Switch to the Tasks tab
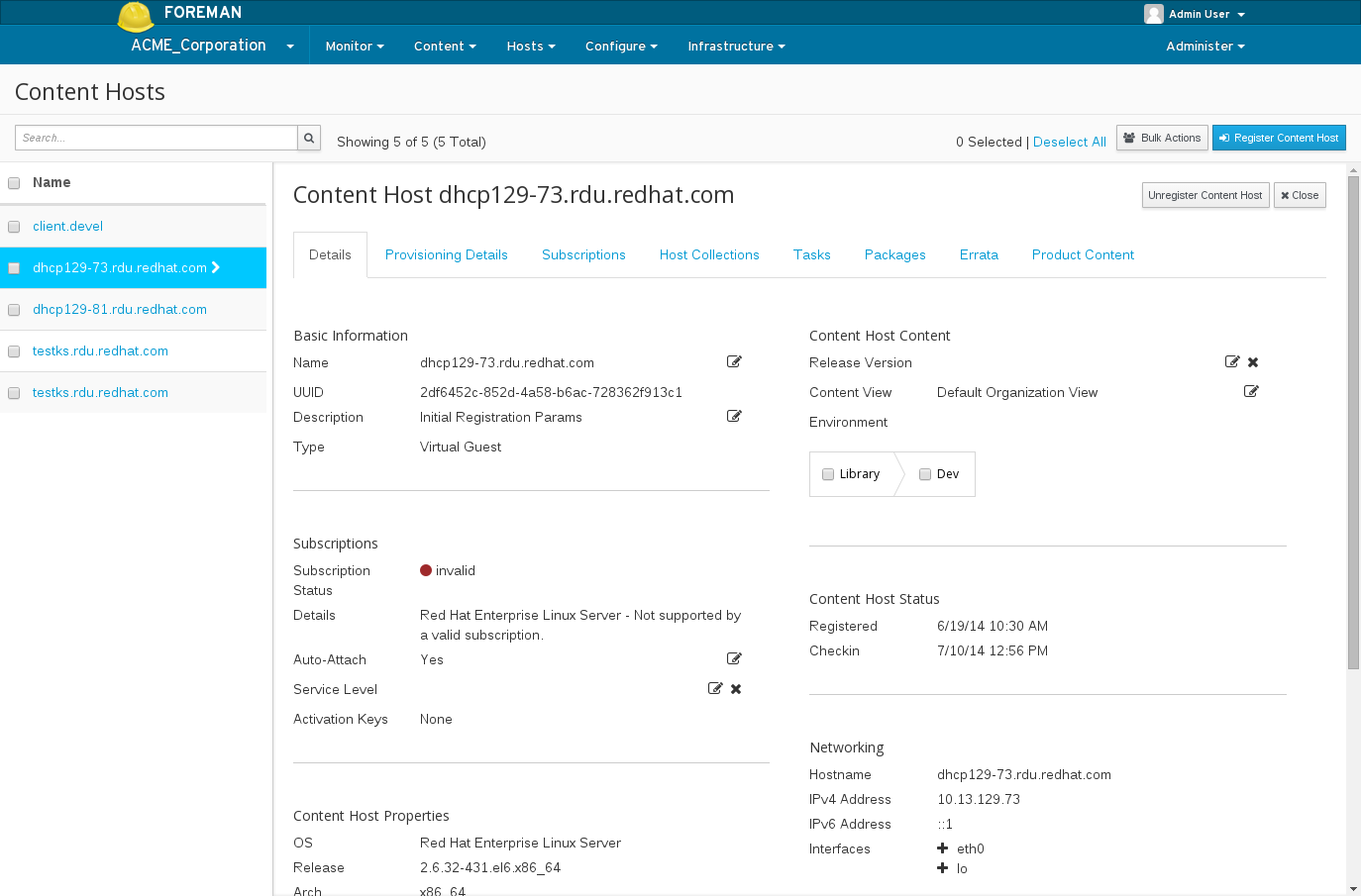The height and width of the screenshot is (896, 1361). click(x=812, y=254)
